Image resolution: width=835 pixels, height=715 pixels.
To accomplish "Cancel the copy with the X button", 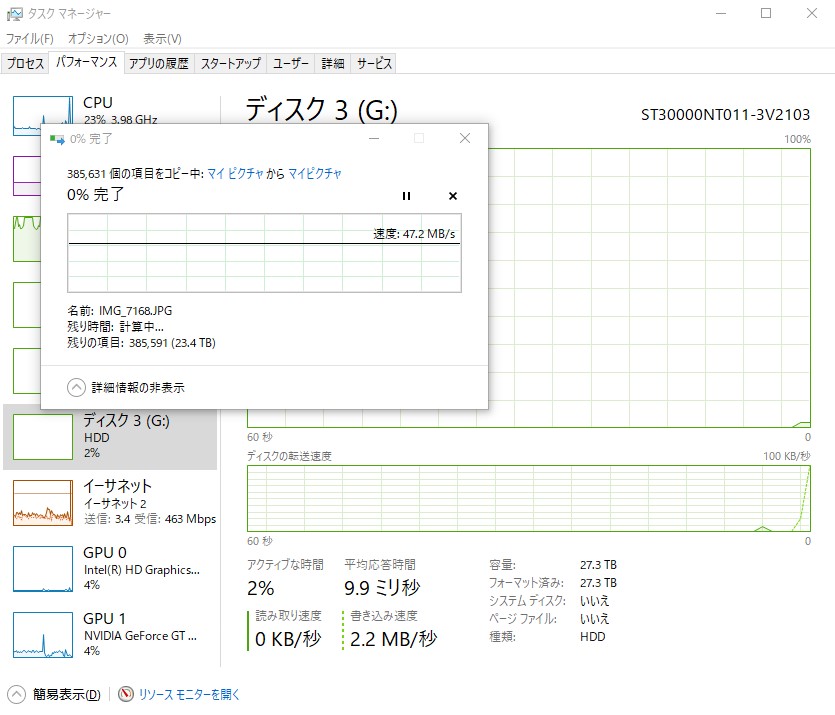I will (x=453, y=196).
